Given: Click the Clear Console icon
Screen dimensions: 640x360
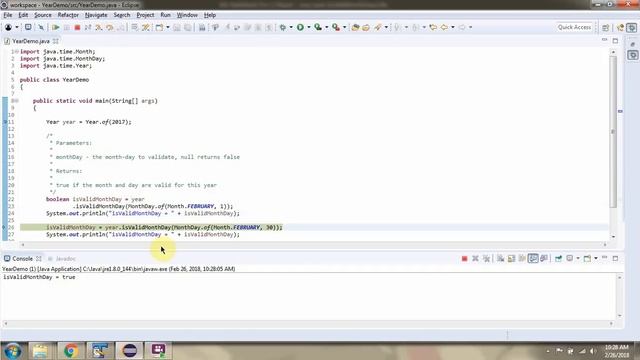Looking at the screenshot, I should (x=500, y=258).
